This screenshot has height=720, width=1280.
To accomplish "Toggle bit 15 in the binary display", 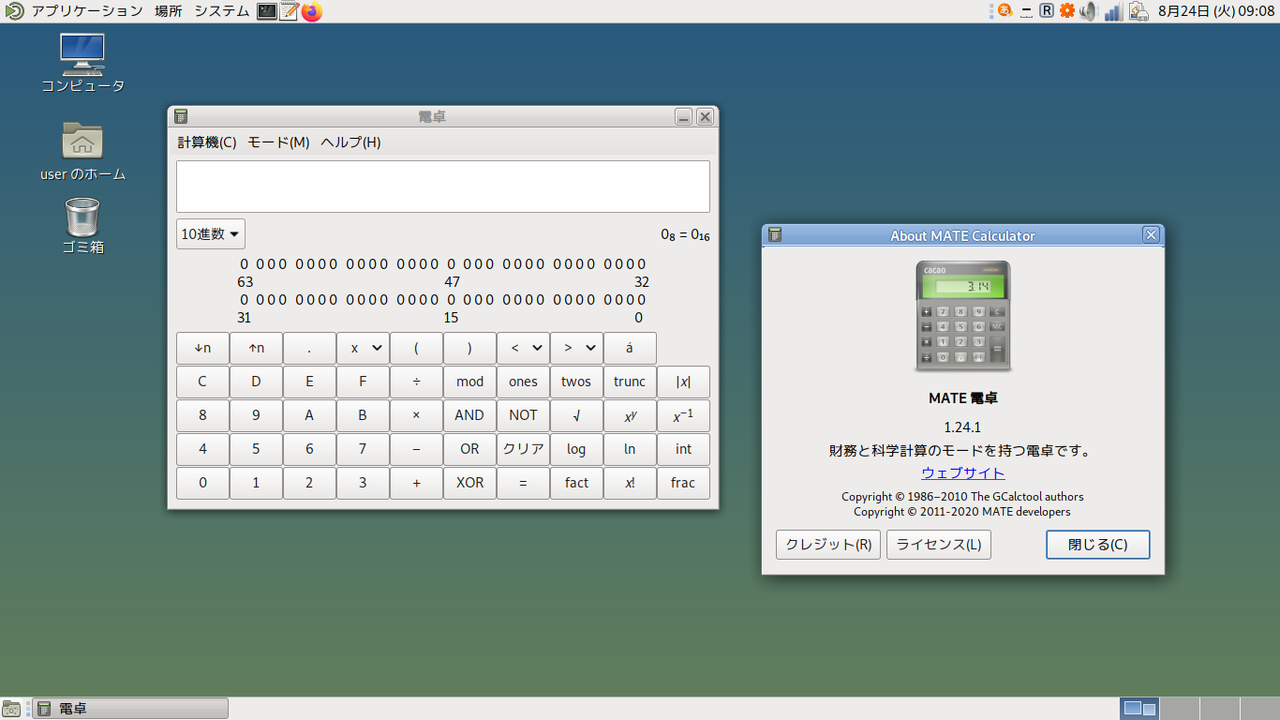I will (451, 299).
